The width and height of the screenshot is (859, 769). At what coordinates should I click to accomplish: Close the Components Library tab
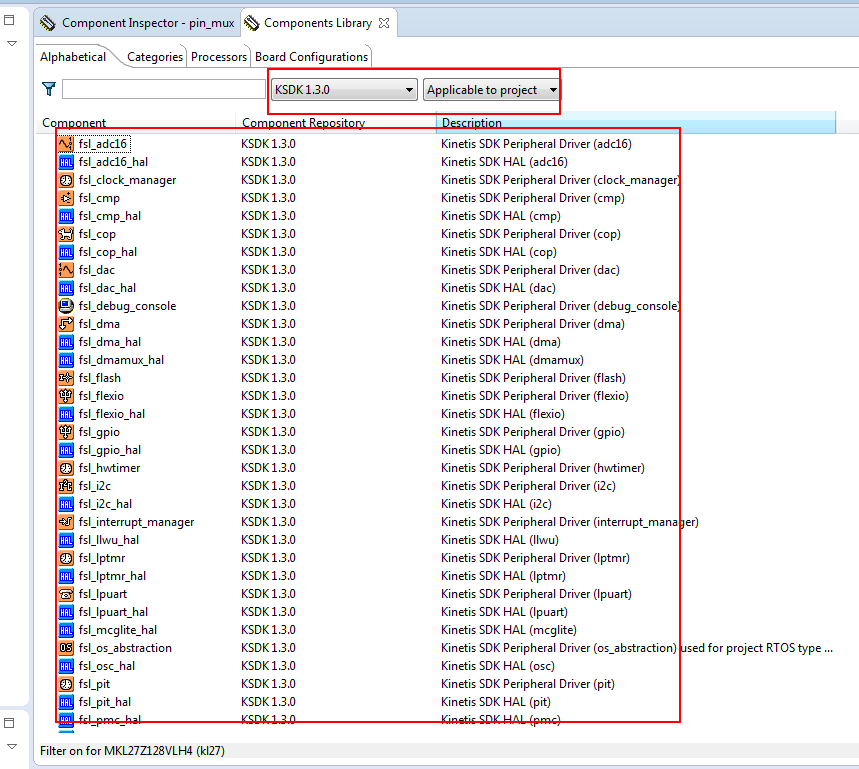(x=384, y=23)
